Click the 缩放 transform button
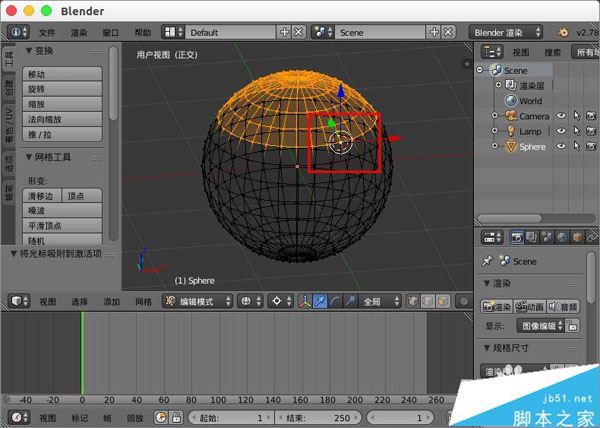Image resolution: width=600 pixels, height=428 pixels. tap(62, 104)
